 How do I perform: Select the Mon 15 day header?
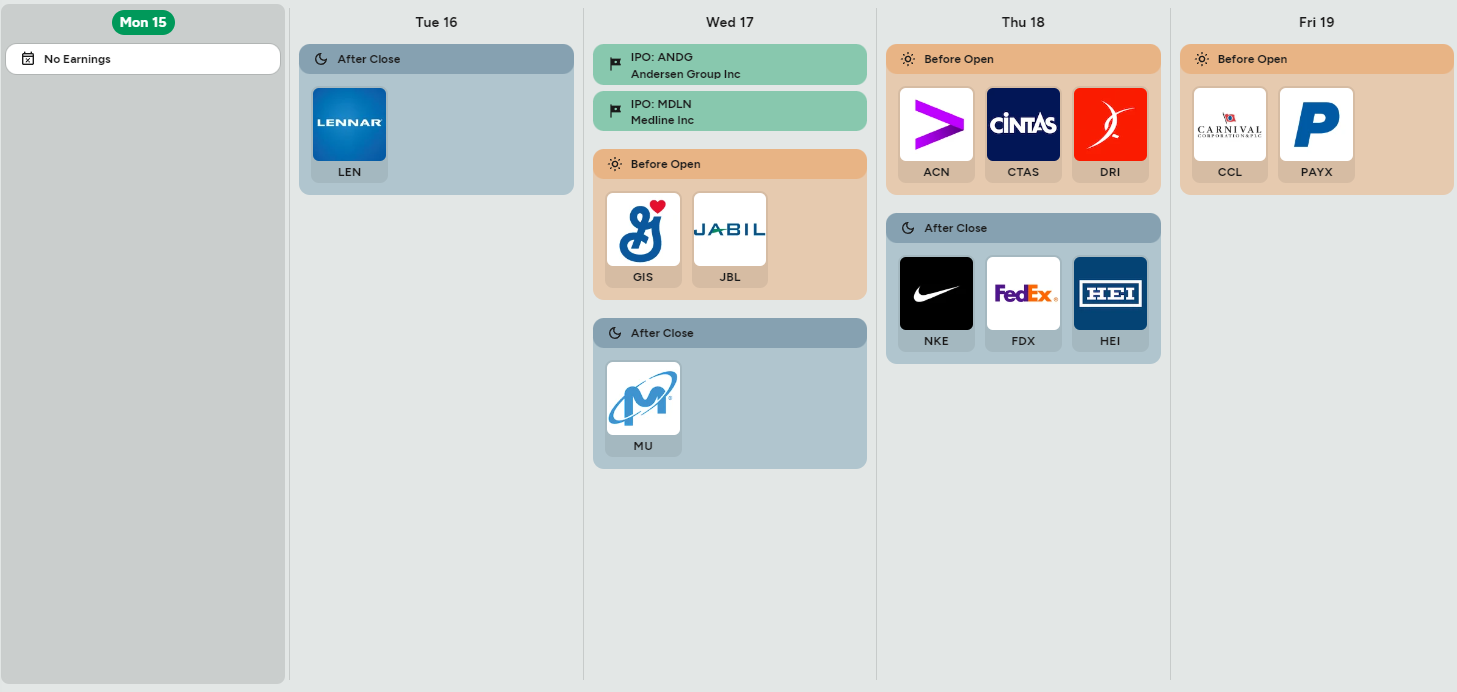pyautogui.click(x=143, y=22)
